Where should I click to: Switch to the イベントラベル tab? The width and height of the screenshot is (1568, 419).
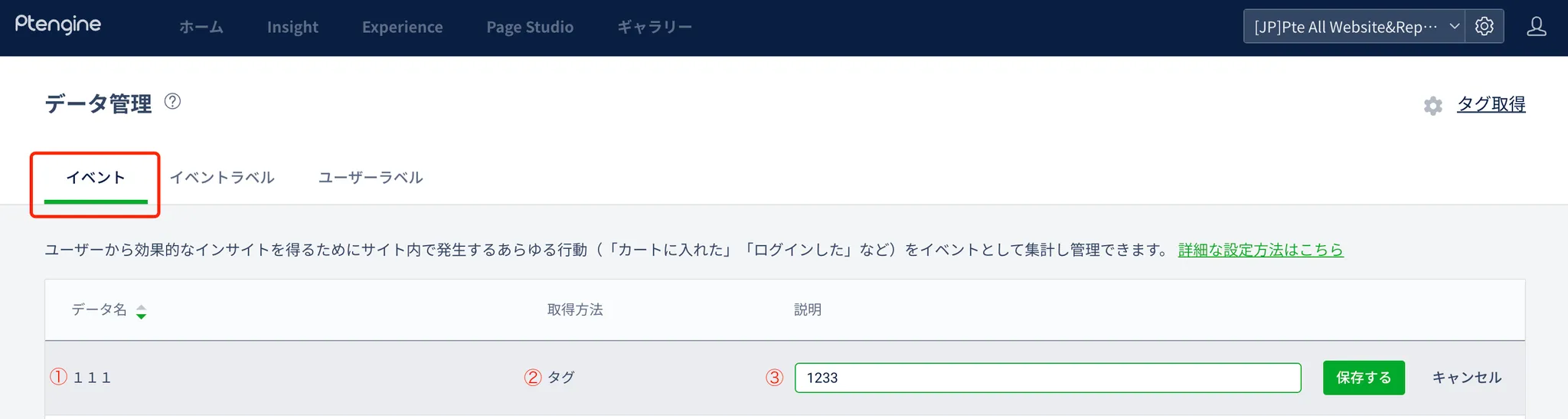pyautogui.click(x=222, y=178)
